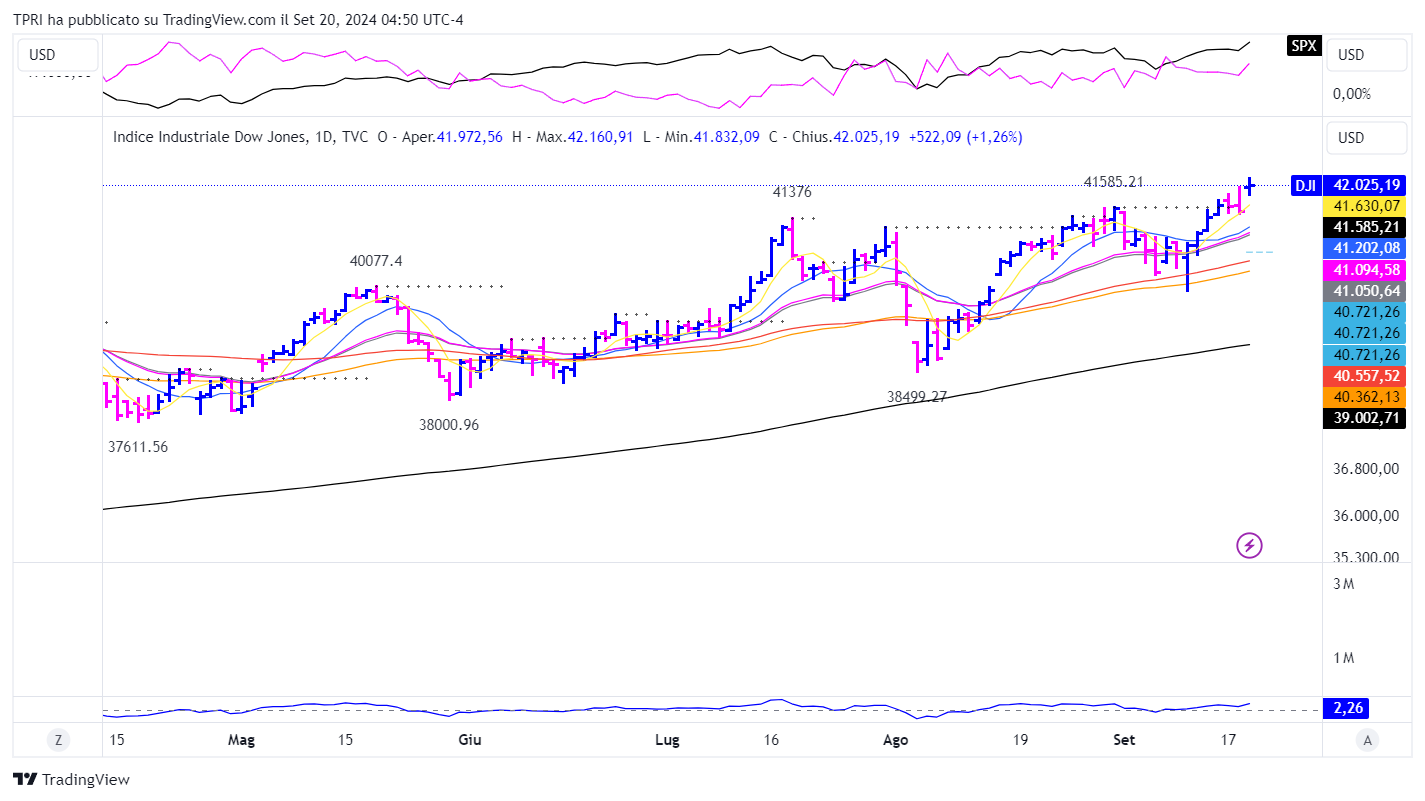Click the red 40.557,52 price label

click(x=1364, y=375)
